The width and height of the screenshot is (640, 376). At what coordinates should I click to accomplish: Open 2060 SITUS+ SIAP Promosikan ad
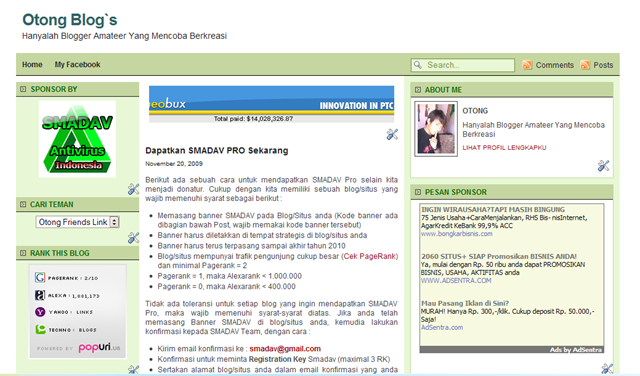point(499,256)
